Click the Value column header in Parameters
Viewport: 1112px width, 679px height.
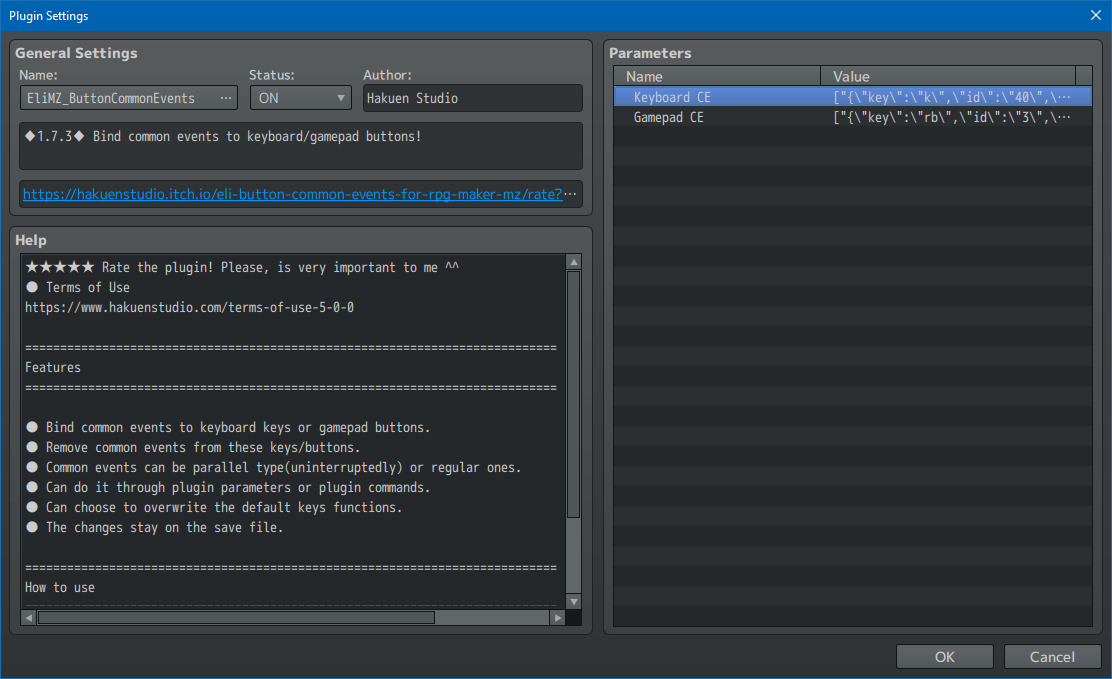point(947,76)
